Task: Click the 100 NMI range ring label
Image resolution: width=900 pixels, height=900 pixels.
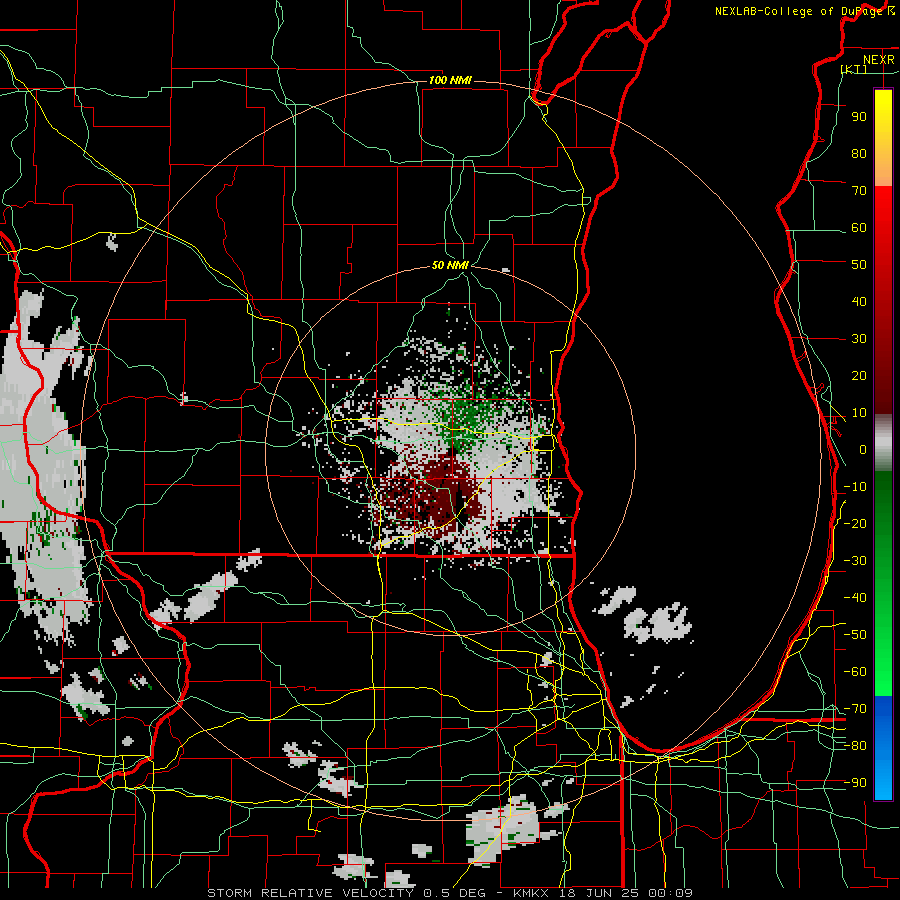Action: (x=451, y=80)
